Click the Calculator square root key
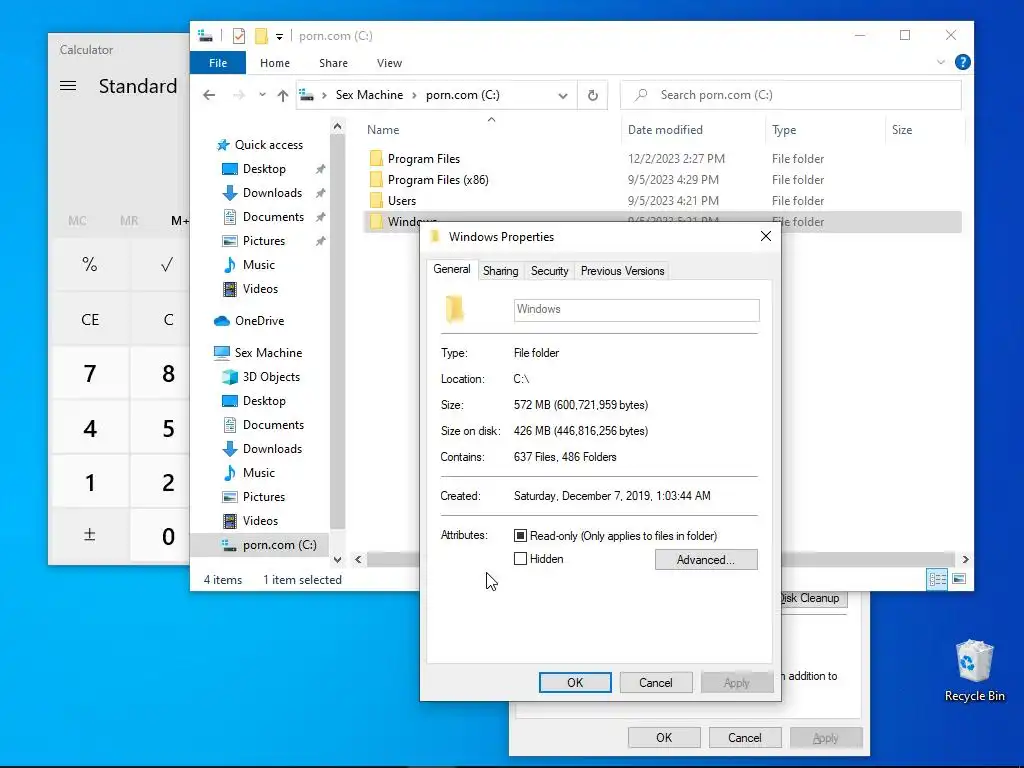 pyautogui.click(x=167, y=264)
